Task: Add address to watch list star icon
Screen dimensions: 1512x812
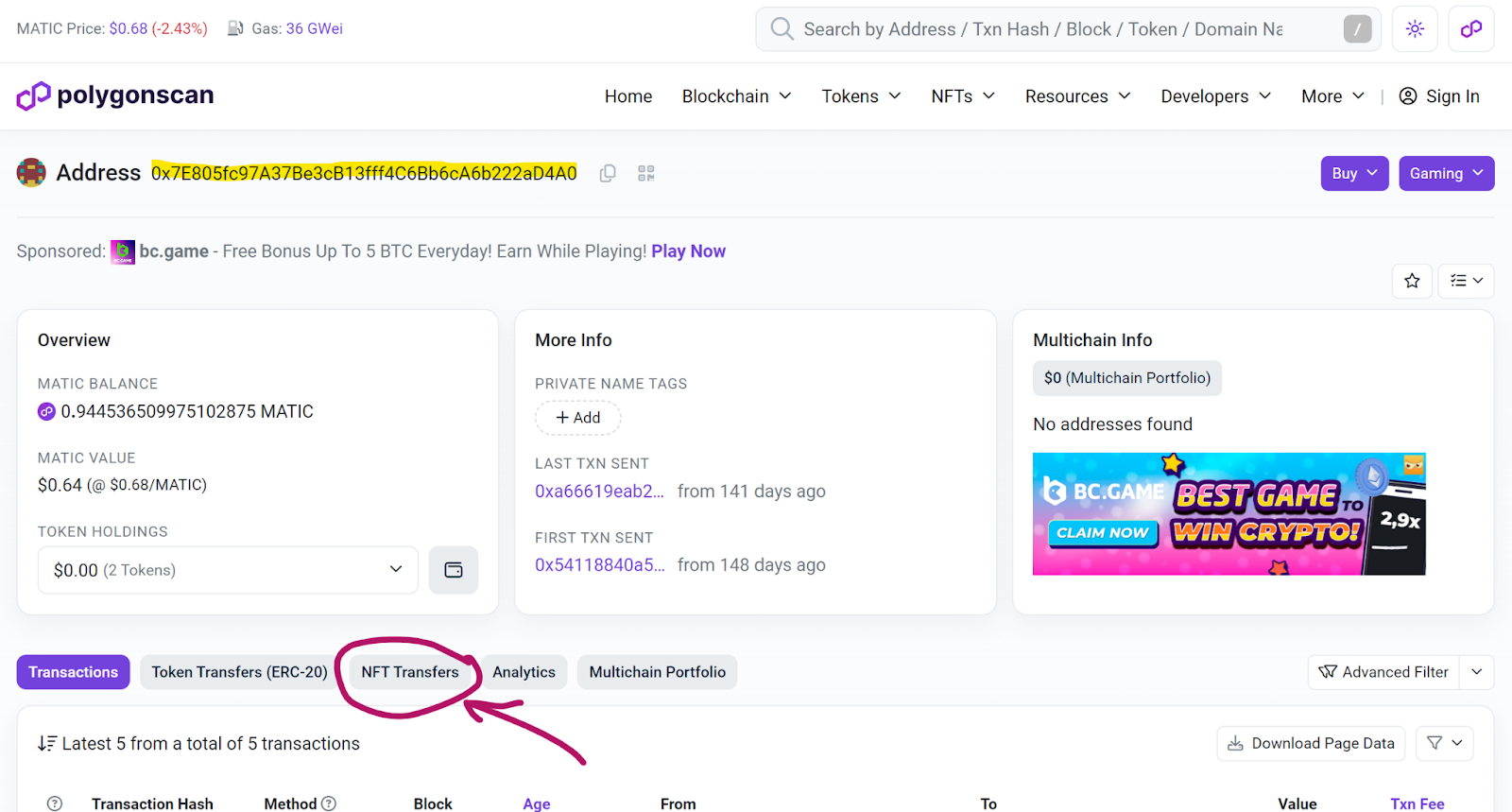Action: tap(1412, 281)
